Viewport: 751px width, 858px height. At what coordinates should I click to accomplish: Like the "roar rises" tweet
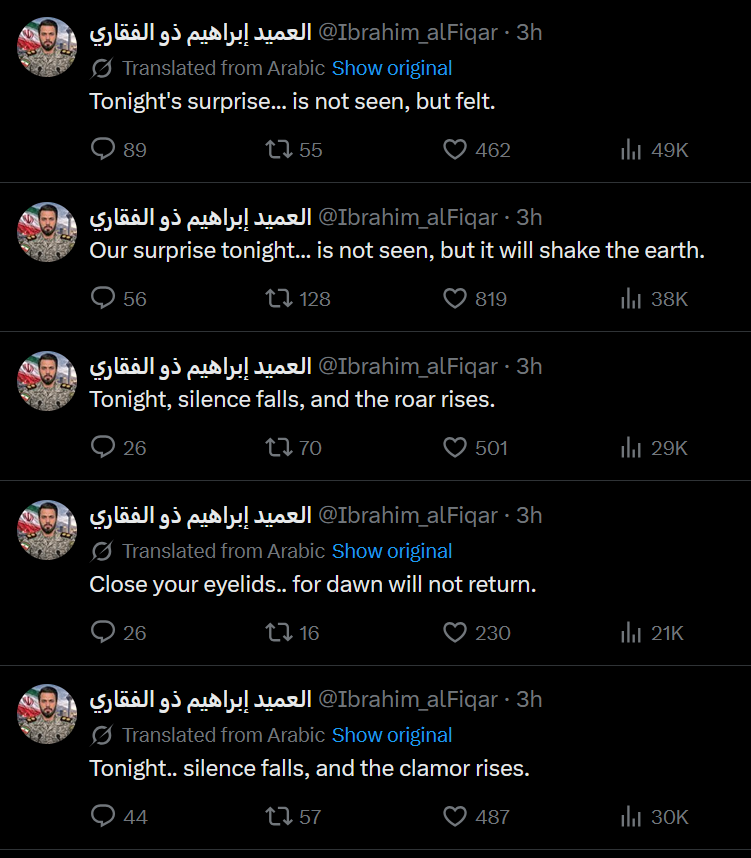click(x=455, y=448)
